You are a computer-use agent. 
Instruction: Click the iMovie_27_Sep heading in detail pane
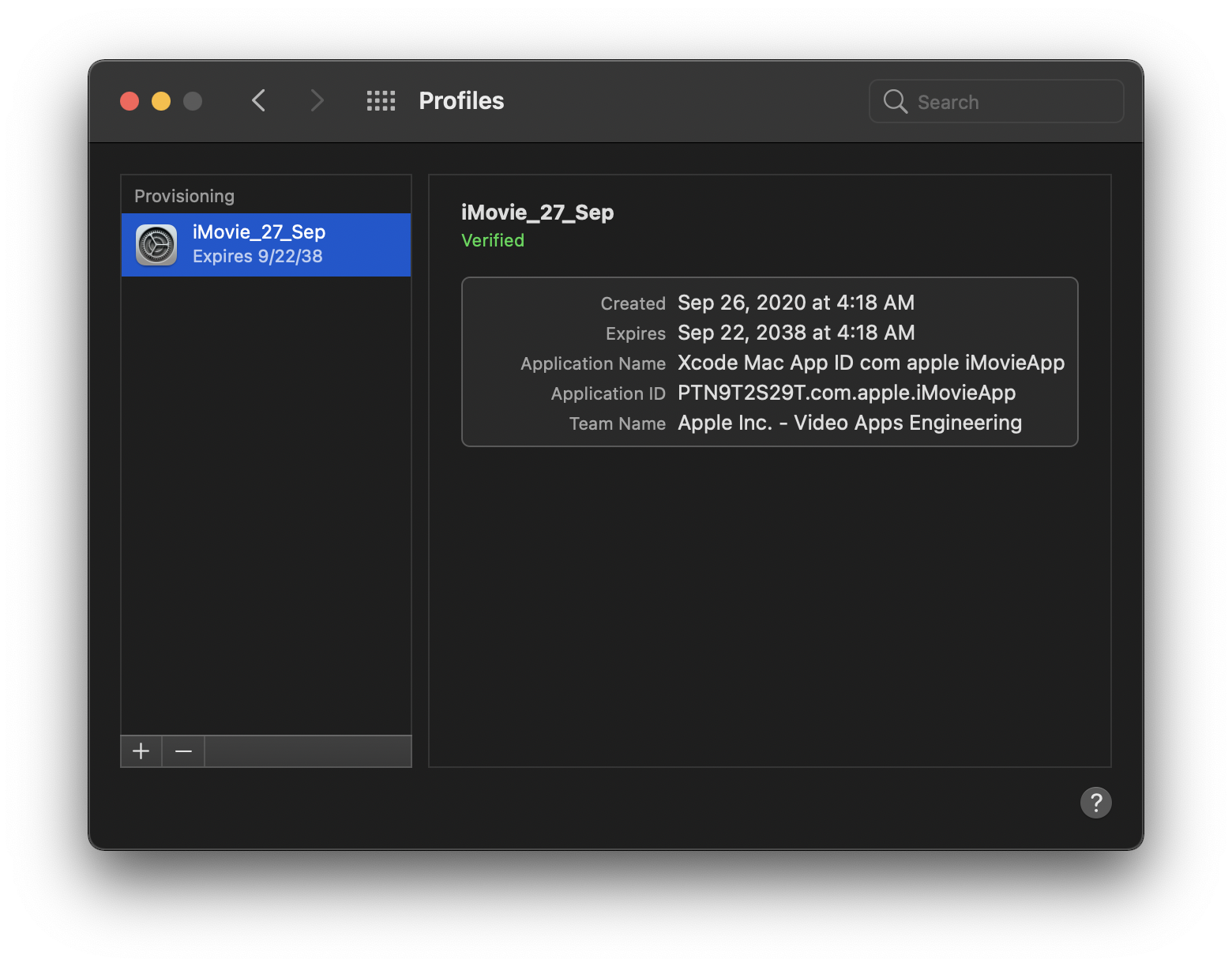(537, 213)
